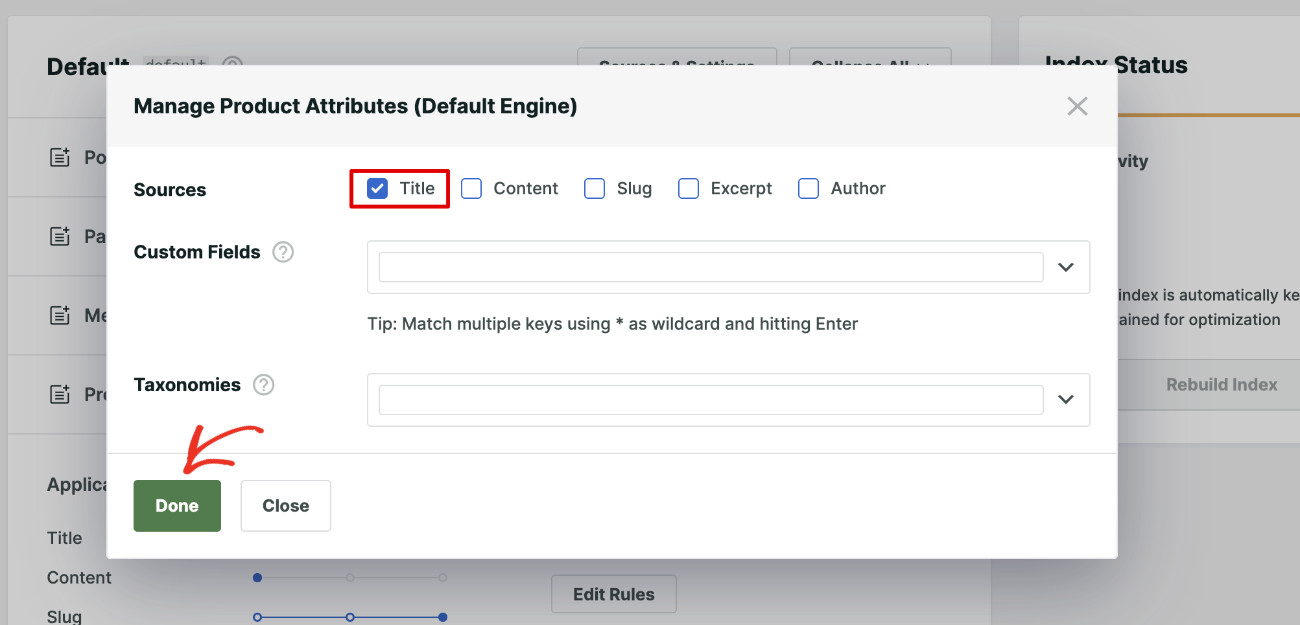Screen dimensions: 1300x625
Task: Expand the Custom Fields dropdown arrow
Action: click(x=1065, y=267)
